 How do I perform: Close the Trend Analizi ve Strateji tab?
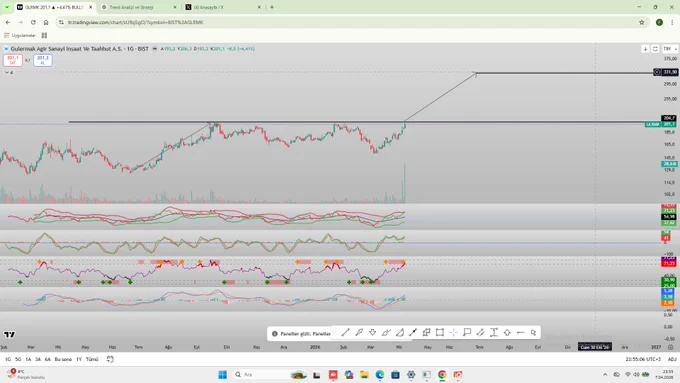pos(175,7)
